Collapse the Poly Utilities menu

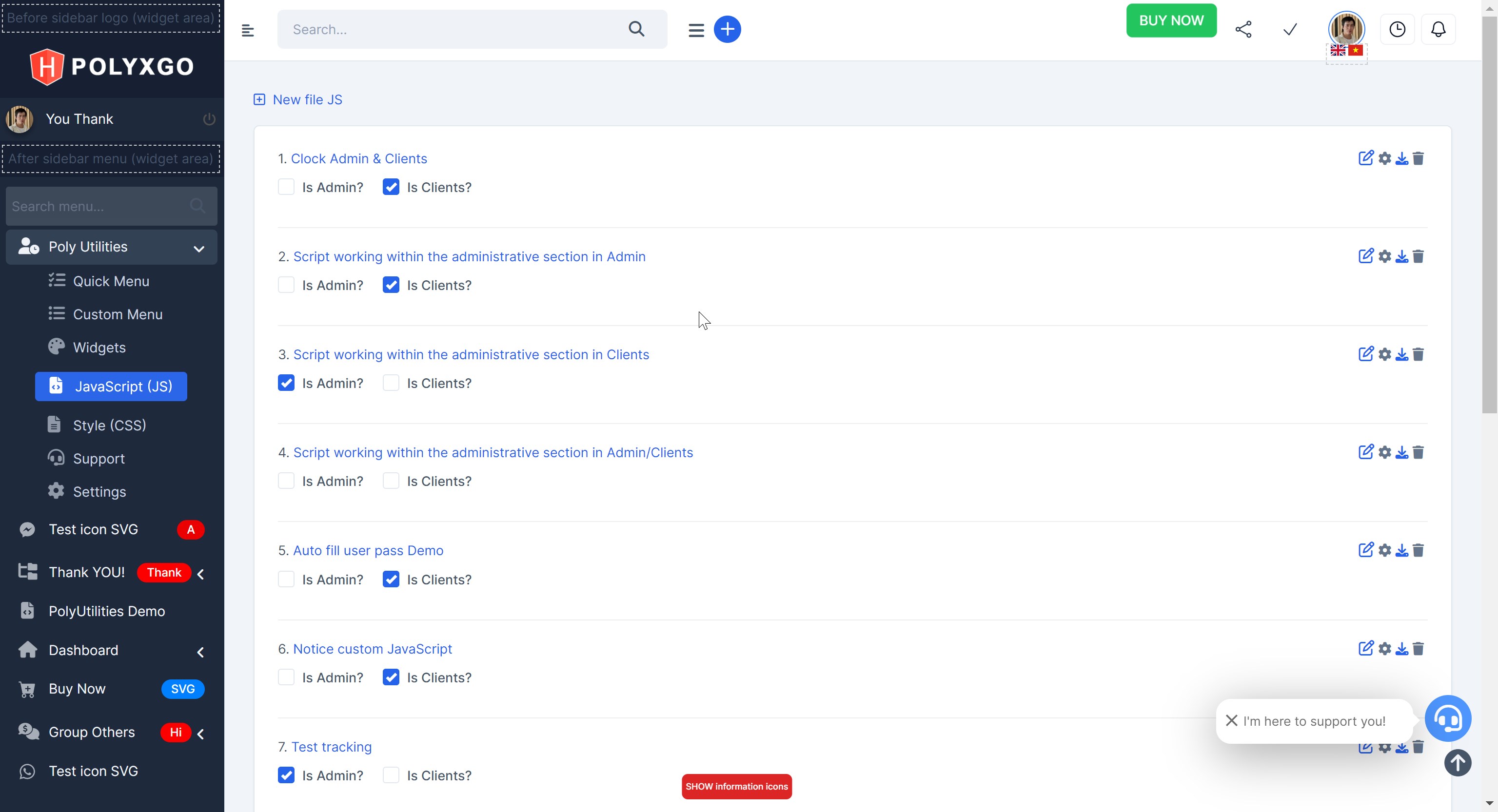pos(198,248)
